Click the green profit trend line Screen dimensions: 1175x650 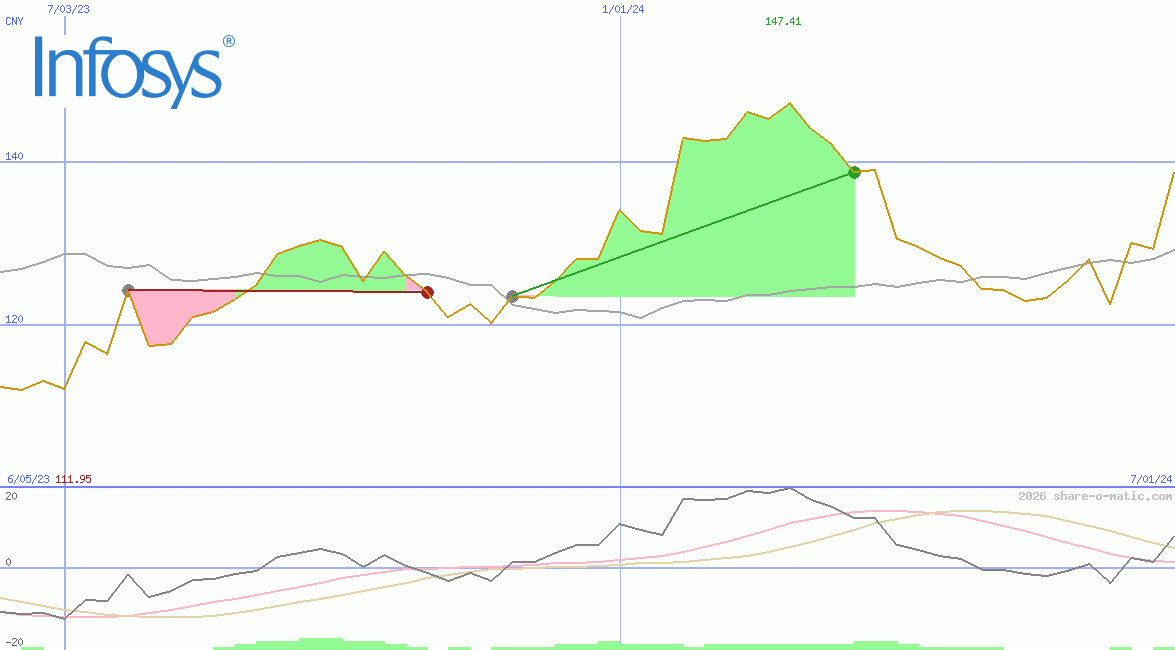click(683, 235)
